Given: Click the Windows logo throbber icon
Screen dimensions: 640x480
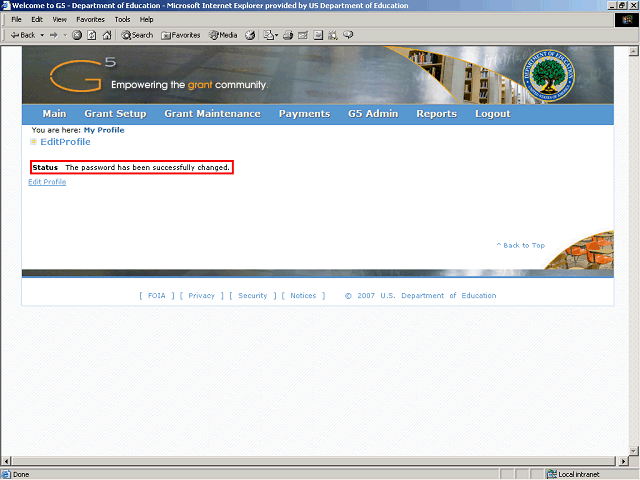Looking at the screenshot, I should click(x=627, y=20).
